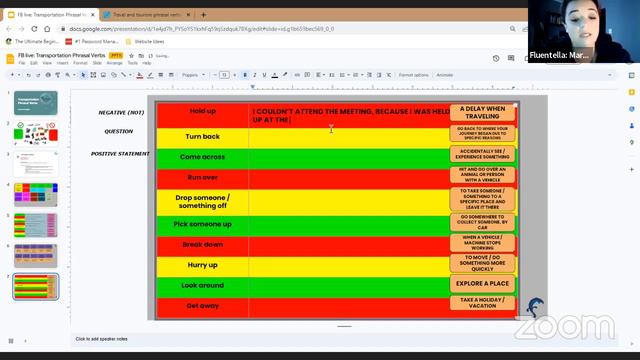
Task: Click the Decrease indent icon
Action: [x=369, y=75]
